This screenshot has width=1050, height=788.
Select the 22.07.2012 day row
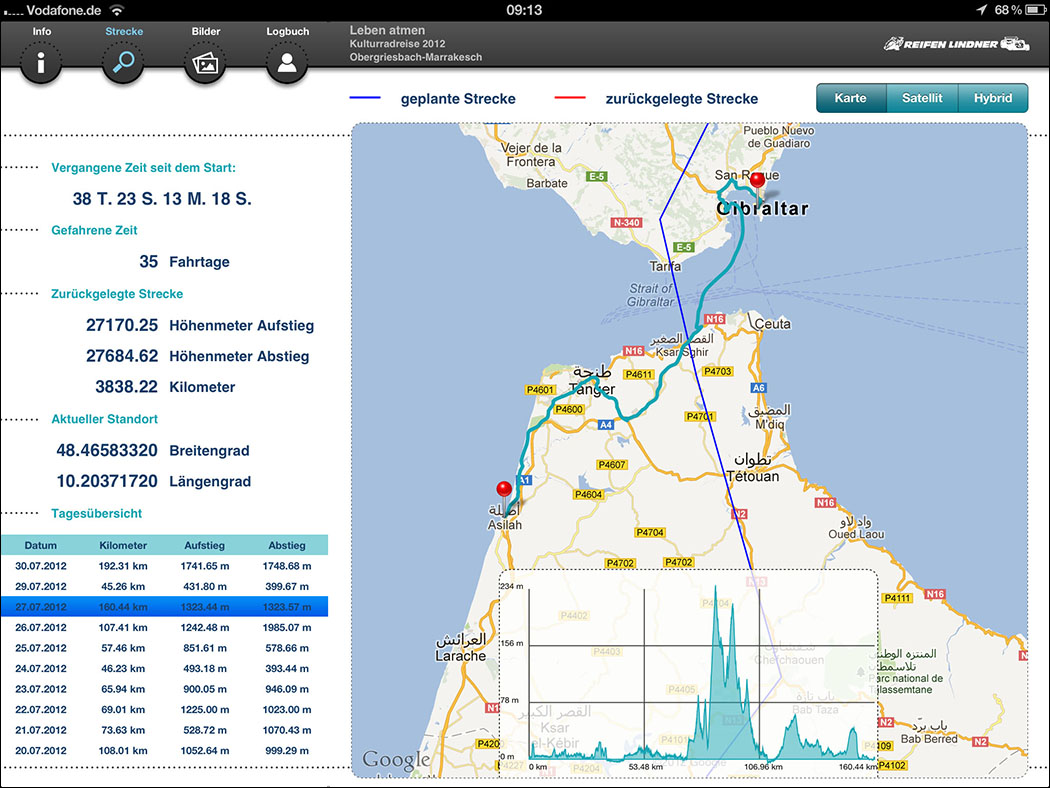coord(164,710)
